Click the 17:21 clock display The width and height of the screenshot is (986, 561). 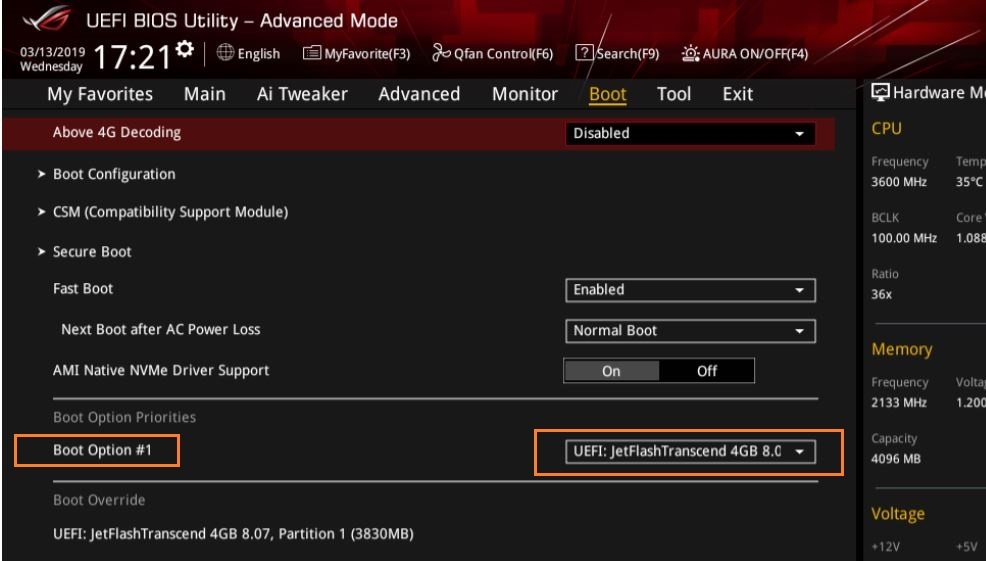[131, 58]
